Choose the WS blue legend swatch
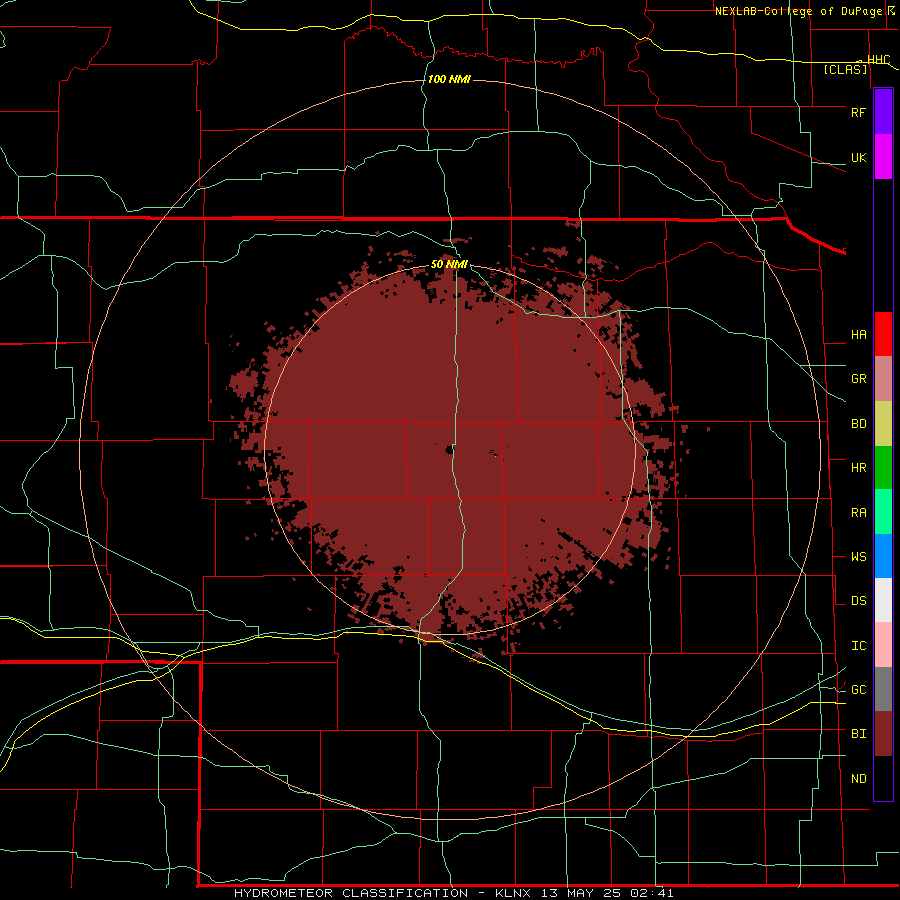The width and height of the screenshot is (900, 900). [x=883, y=556]
